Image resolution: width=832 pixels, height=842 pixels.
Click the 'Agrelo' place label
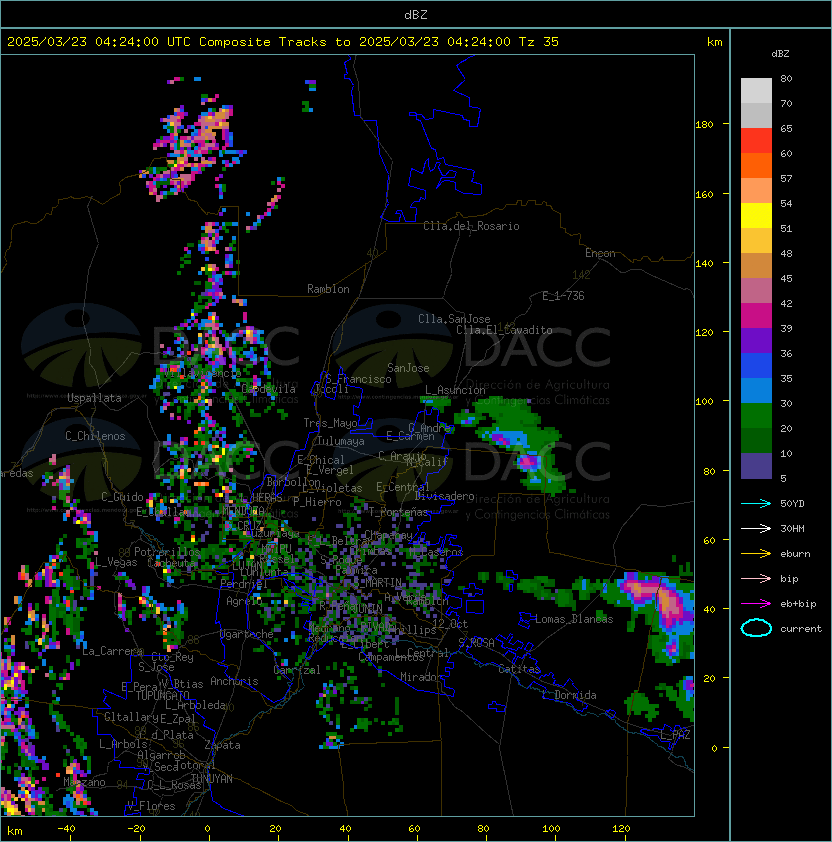click(244, 601)
